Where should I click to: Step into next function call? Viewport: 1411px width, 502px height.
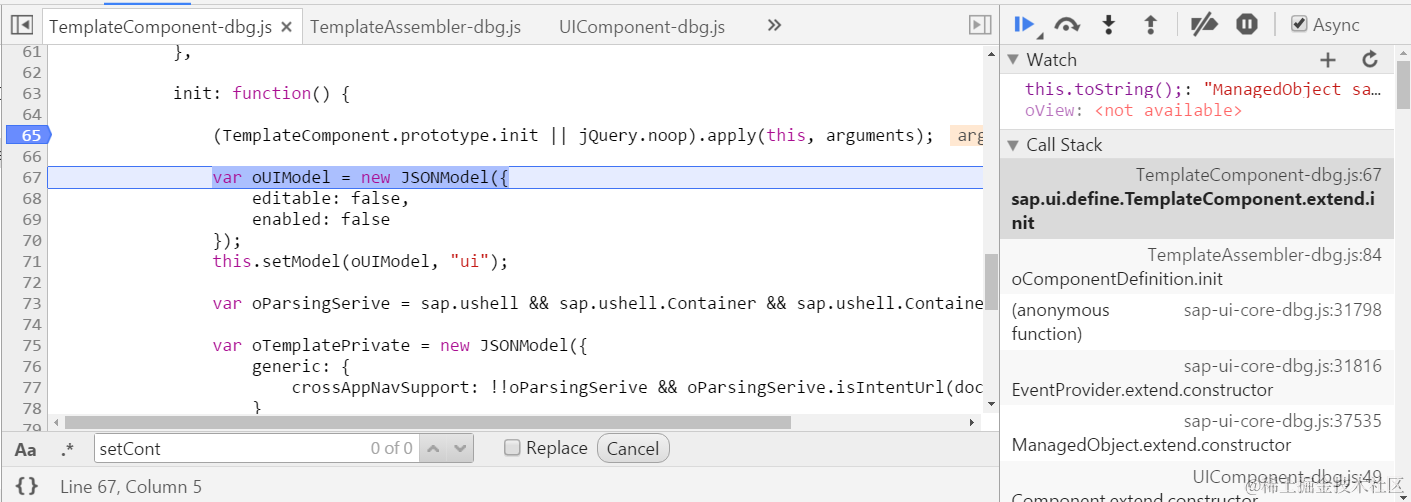(x=1108, y=25)
